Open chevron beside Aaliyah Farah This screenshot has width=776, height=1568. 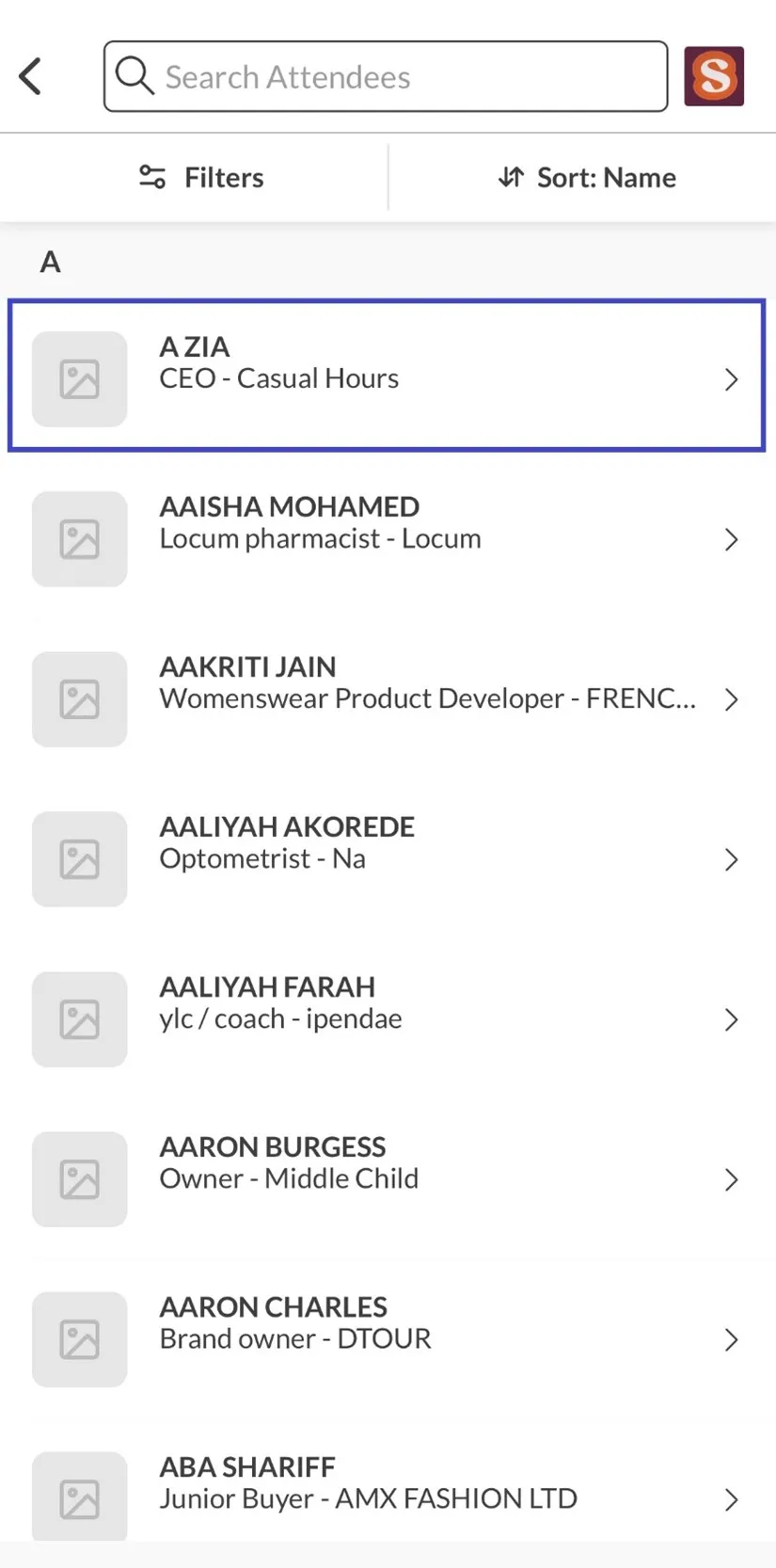coord(731,1019)
